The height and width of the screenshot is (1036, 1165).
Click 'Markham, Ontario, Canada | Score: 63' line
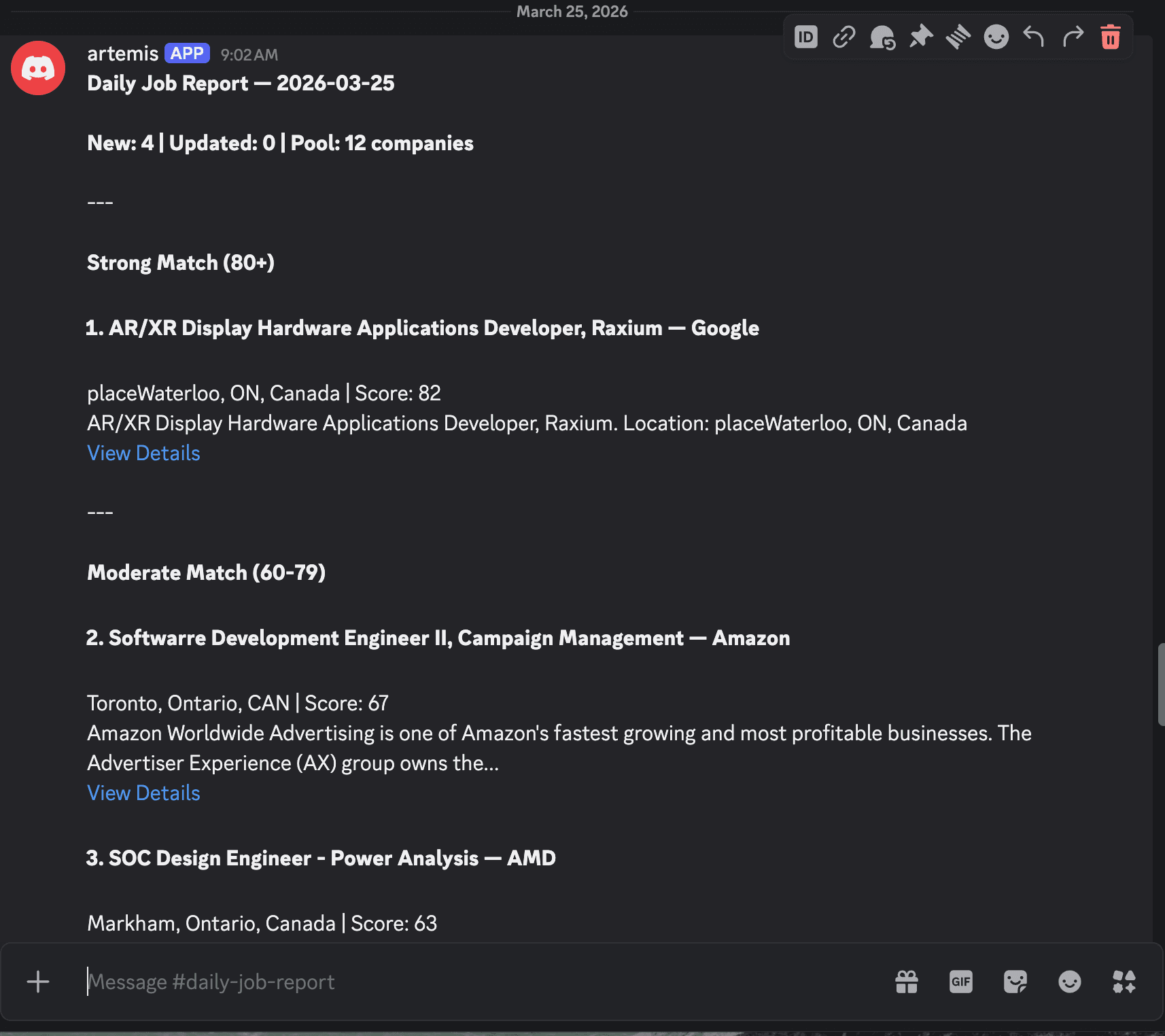(x=262, y=923)
